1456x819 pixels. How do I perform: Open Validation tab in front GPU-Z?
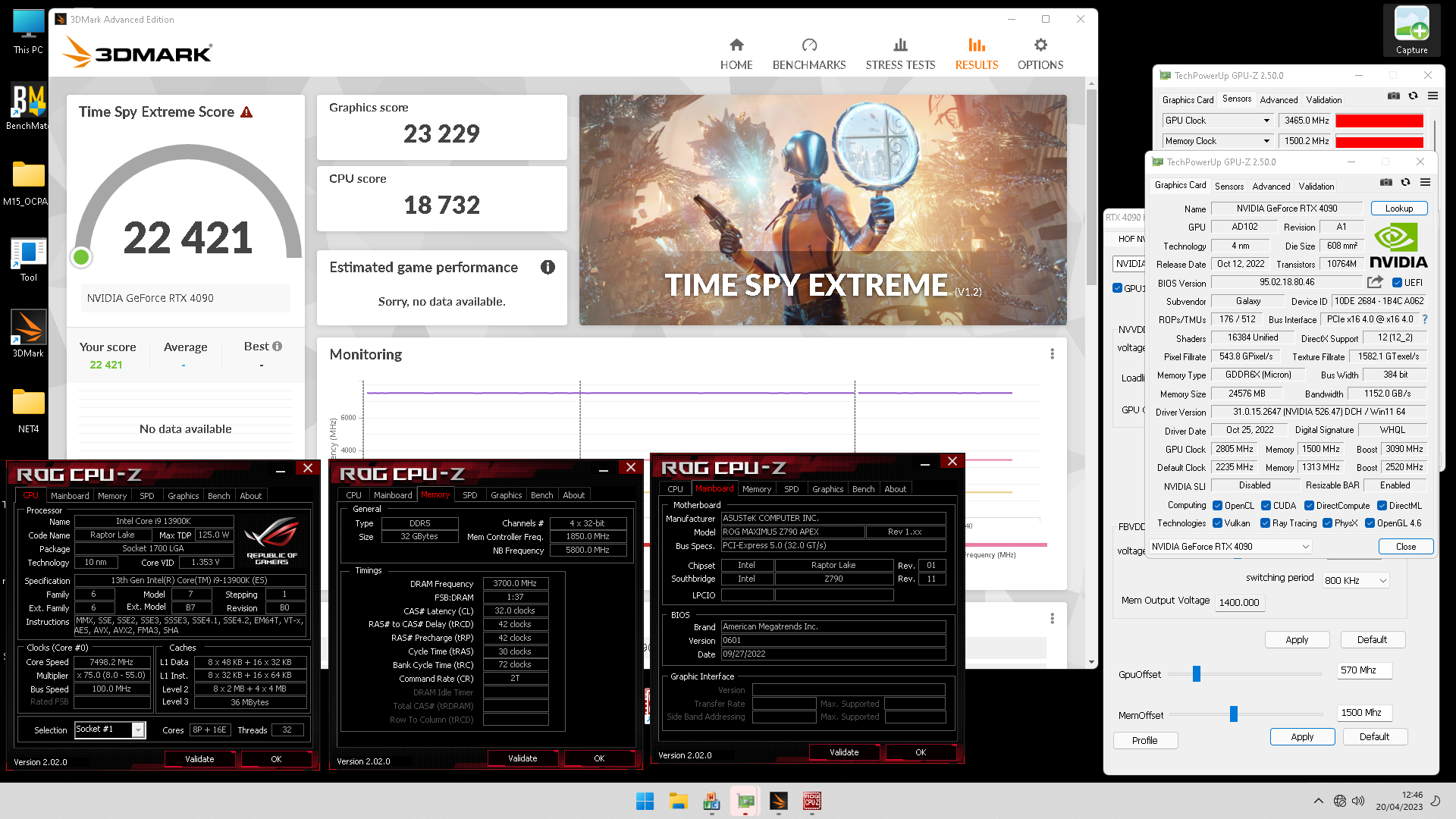(x=1316, y=186)
